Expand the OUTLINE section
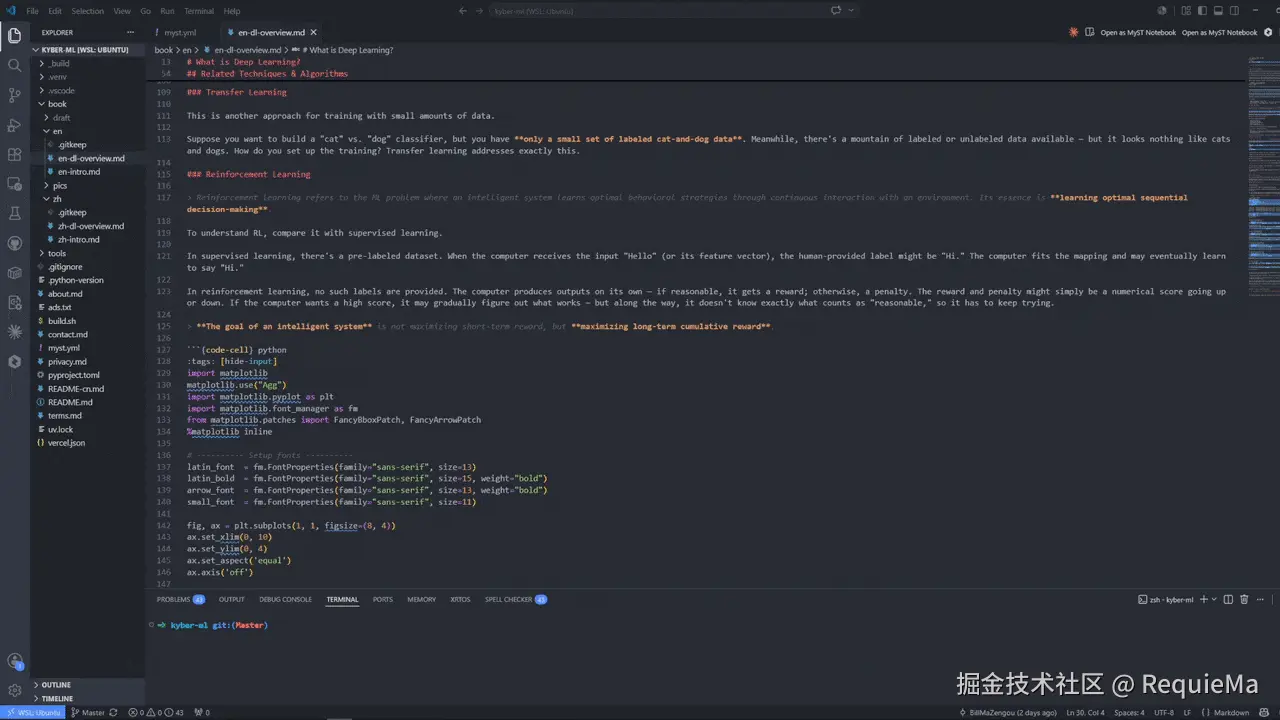1280x720 pixels. point(89,685)
